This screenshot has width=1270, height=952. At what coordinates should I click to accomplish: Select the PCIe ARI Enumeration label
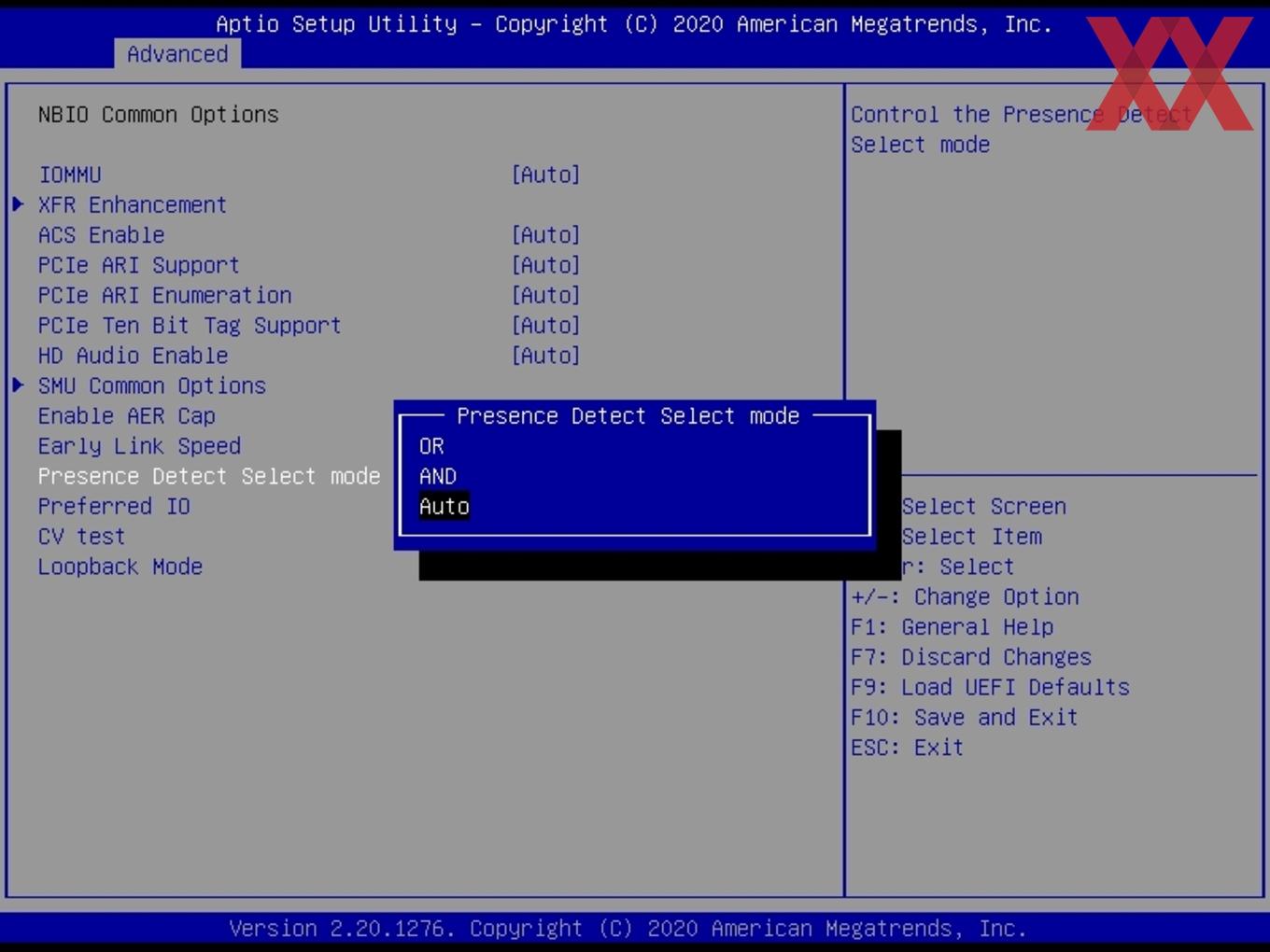[165, 295]
